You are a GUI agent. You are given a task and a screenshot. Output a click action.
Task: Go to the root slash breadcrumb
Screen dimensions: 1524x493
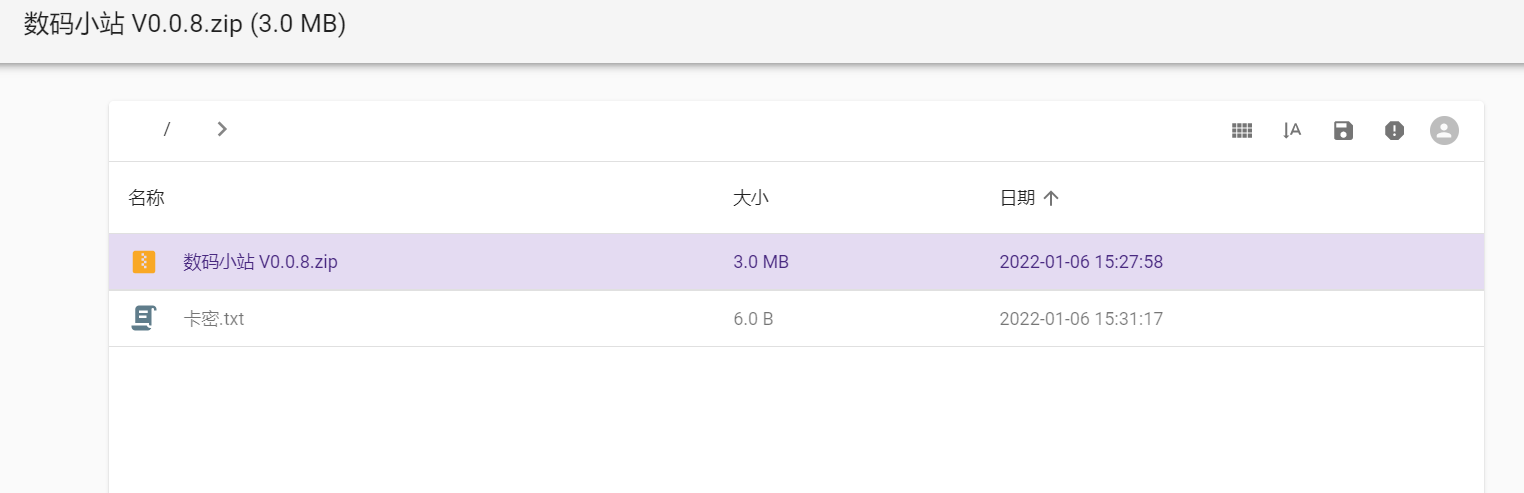point(167,129)
